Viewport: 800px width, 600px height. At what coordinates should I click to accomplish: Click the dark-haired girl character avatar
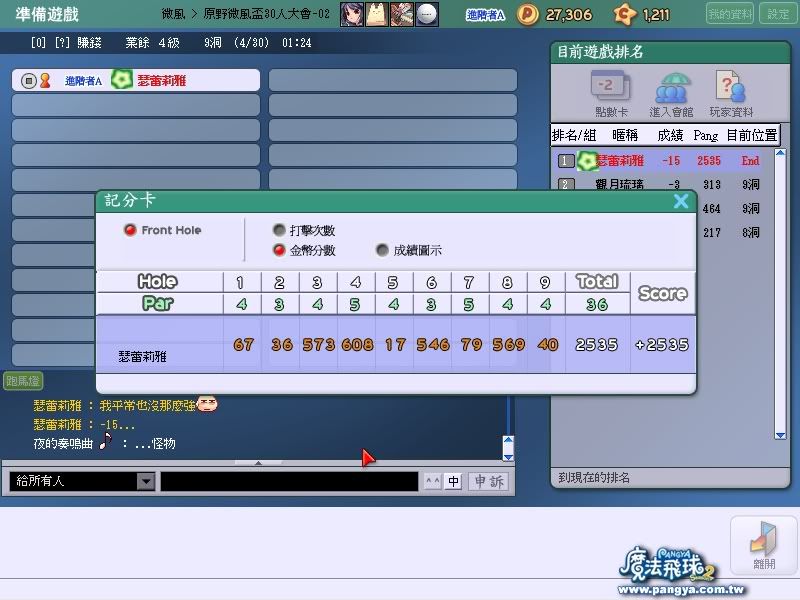tap(352, 14)
